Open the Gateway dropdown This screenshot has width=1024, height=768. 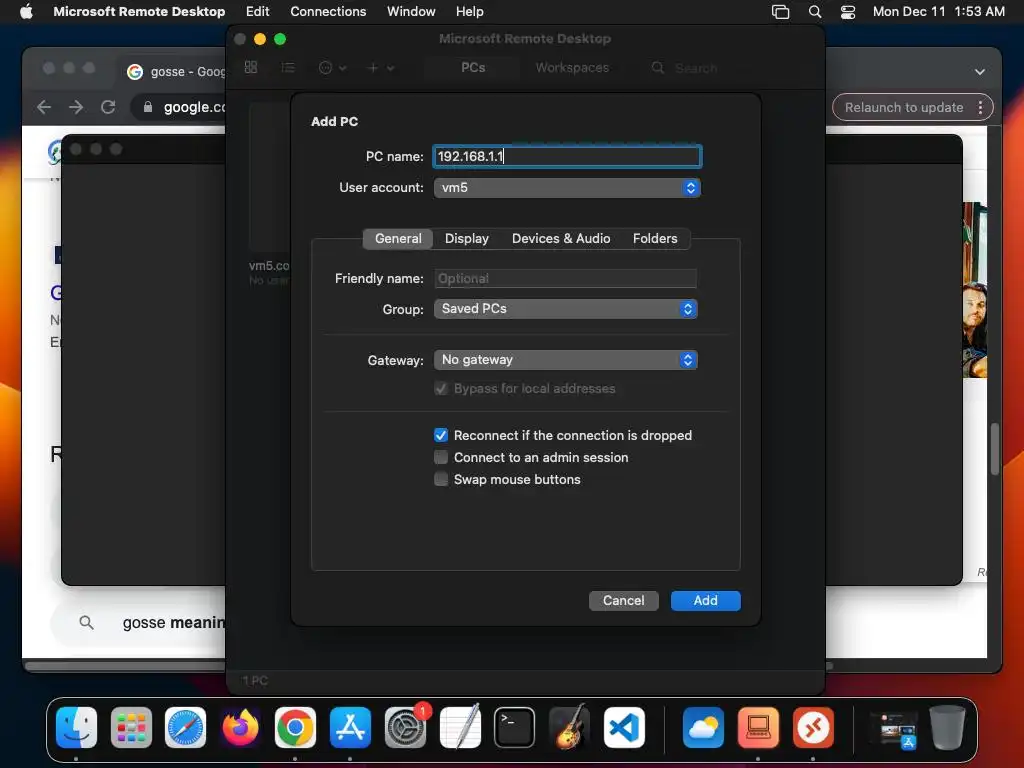click(566, 360)
